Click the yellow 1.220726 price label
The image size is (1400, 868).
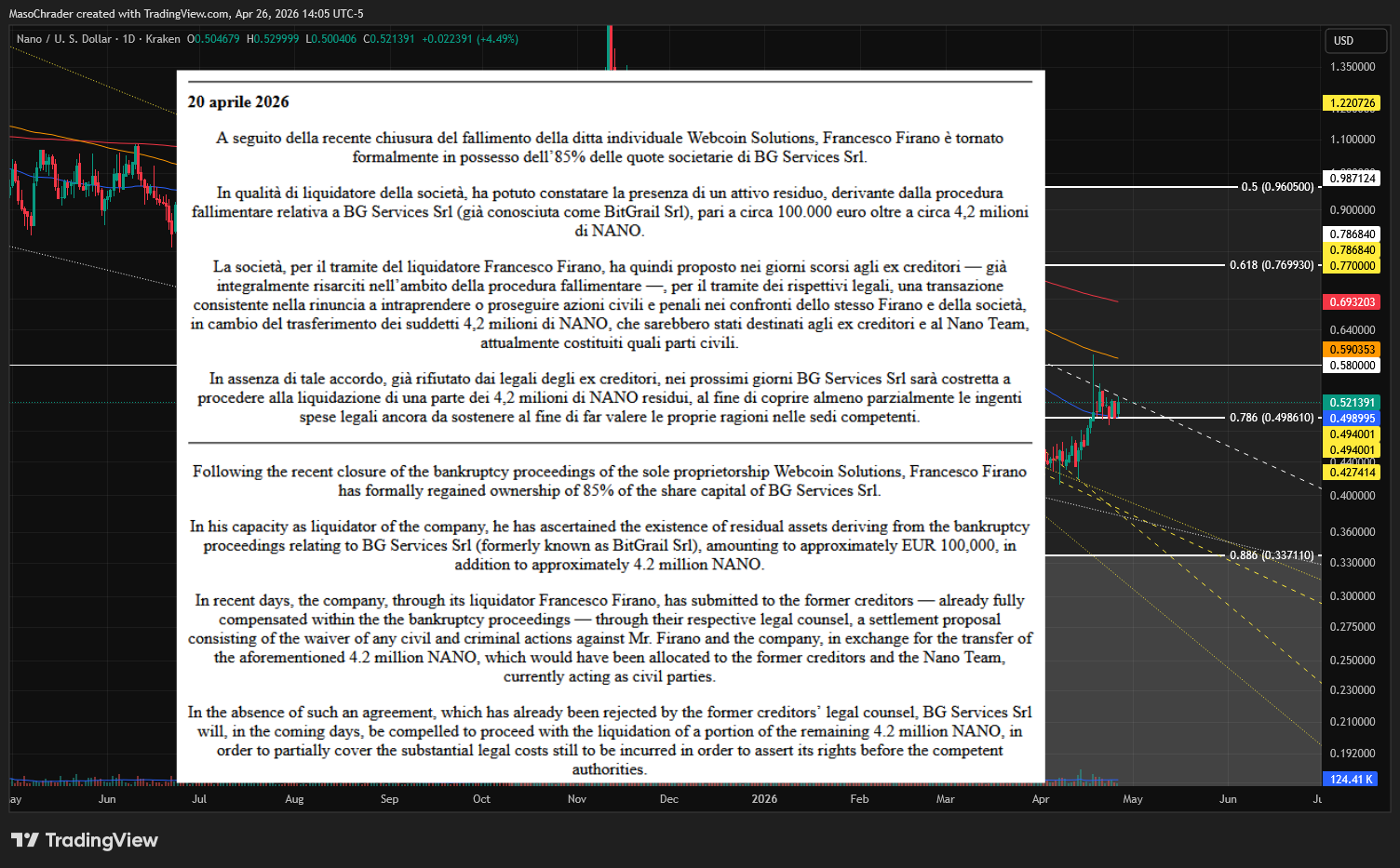1353,103
